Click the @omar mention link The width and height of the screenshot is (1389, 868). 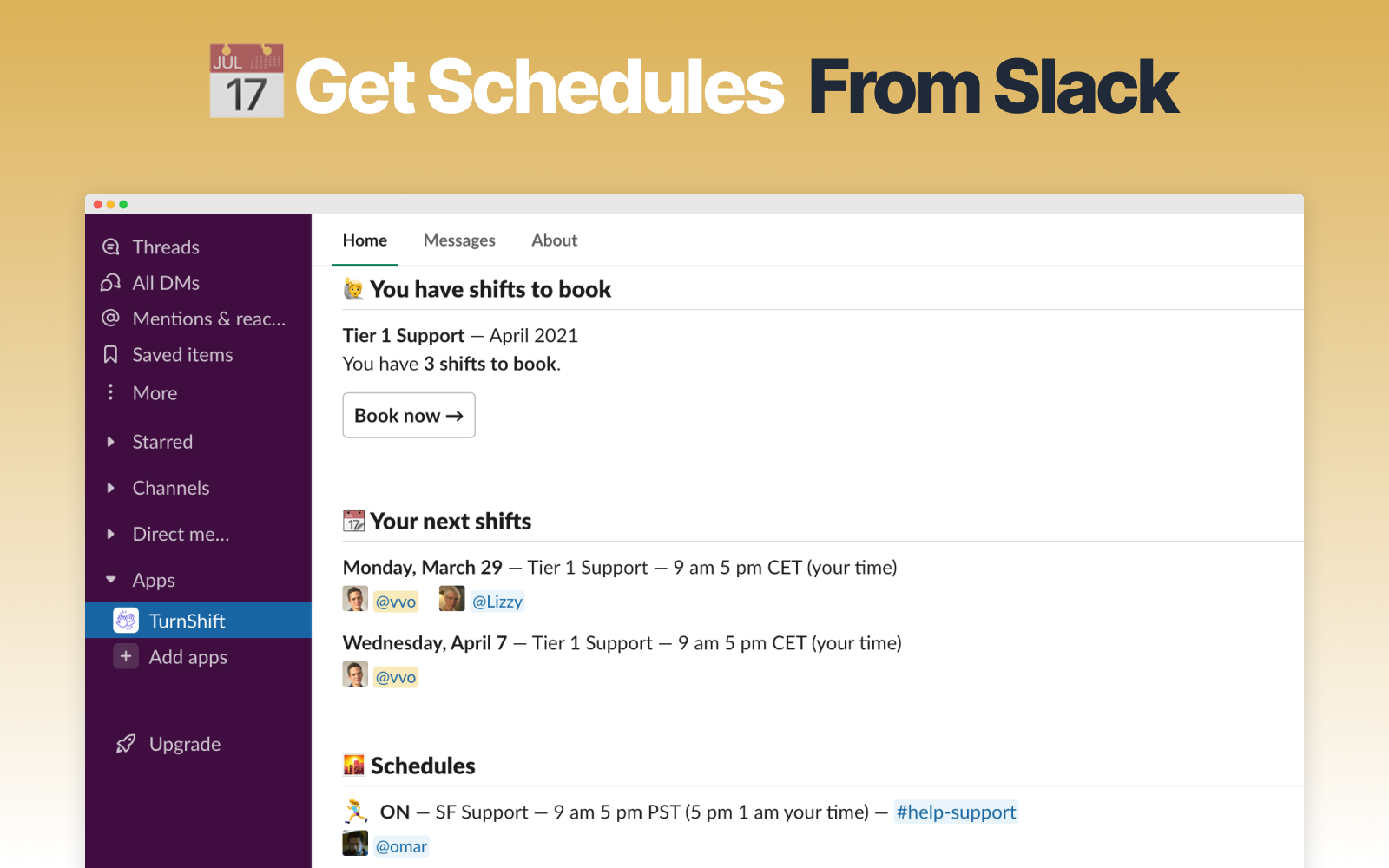401,846
